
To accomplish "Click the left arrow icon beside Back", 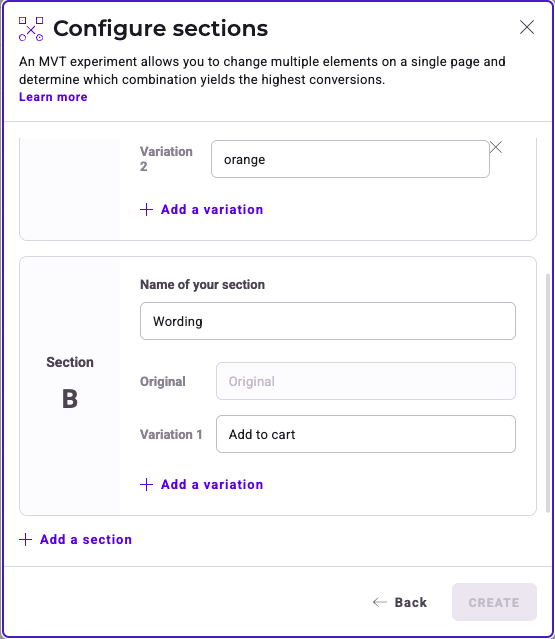I will [x=380, y=602].
